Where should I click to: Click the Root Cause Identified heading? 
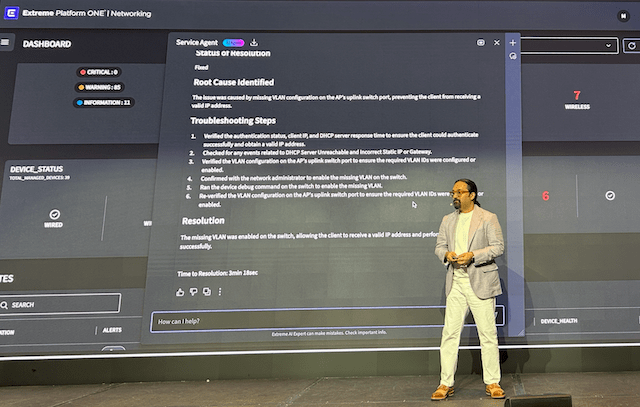tap(234, 82)
